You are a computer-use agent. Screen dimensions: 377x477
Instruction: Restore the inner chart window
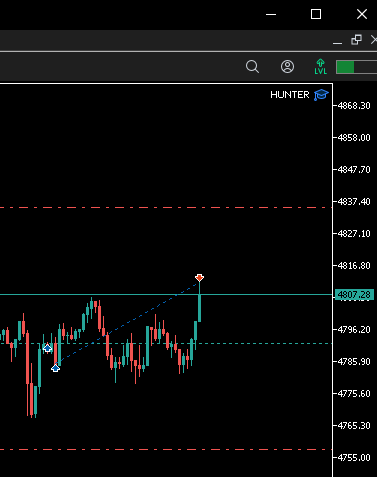[356, 40]
